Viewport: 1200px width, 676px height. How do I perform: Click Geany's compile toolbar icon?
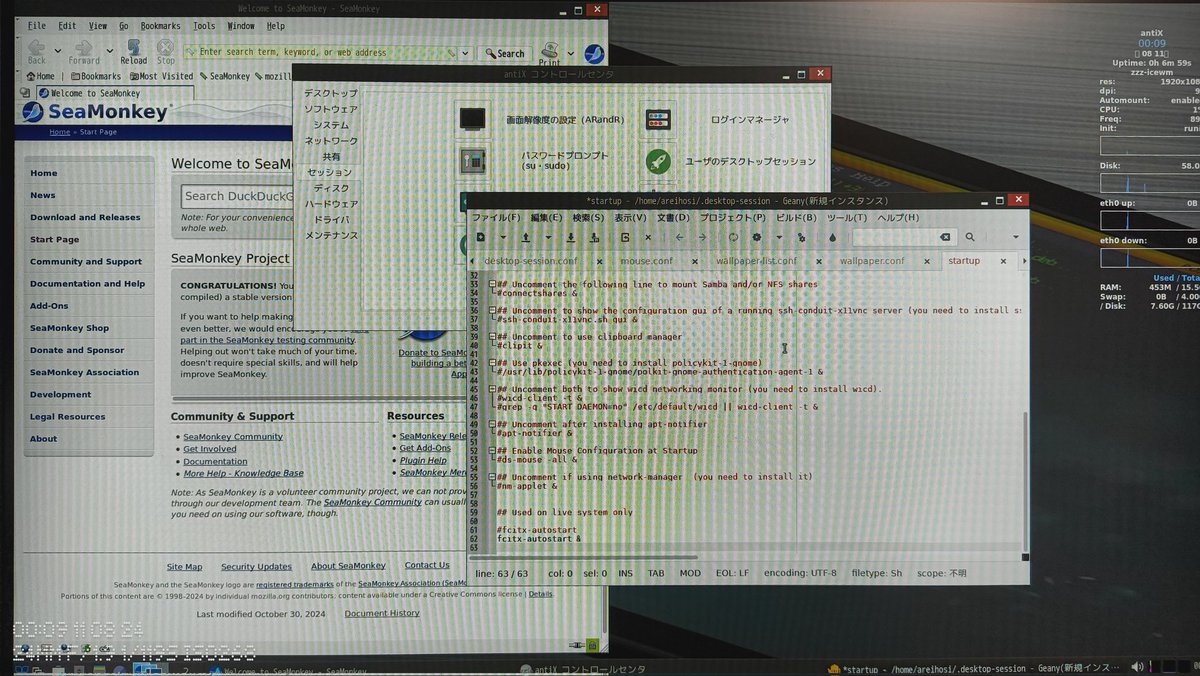point(733,237)
